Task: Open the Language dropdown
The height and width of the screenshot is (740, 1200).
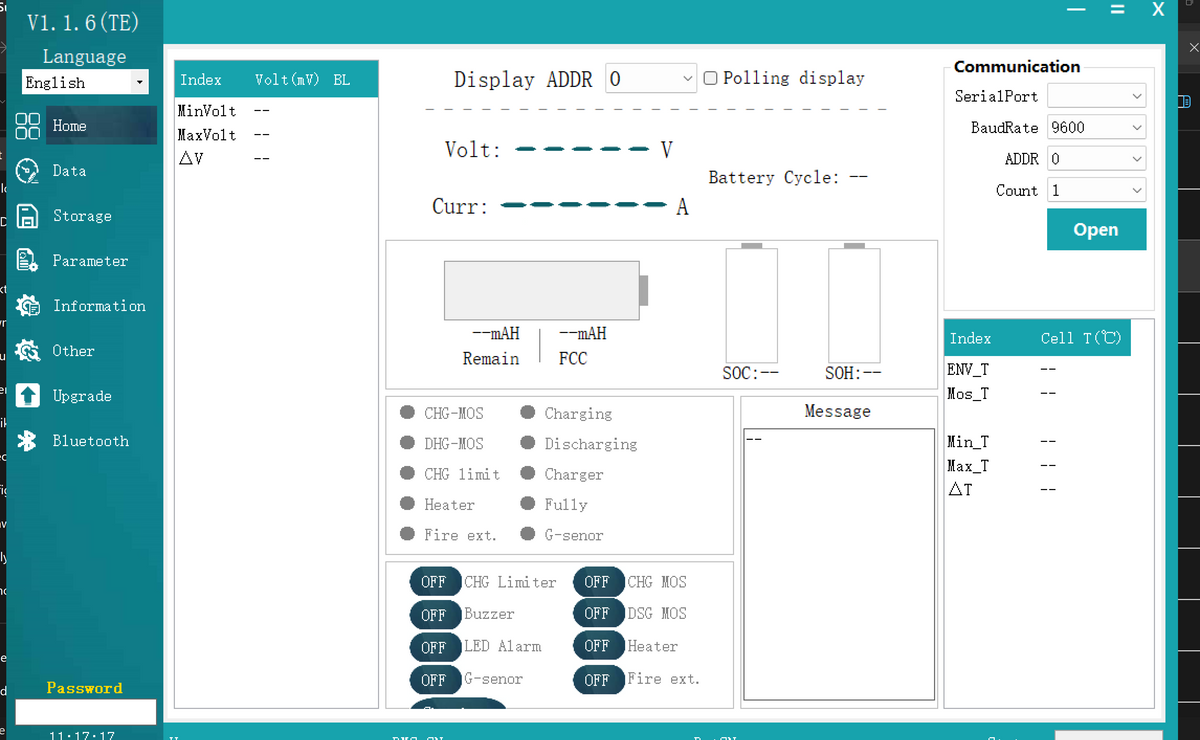Action: point(85,82)
